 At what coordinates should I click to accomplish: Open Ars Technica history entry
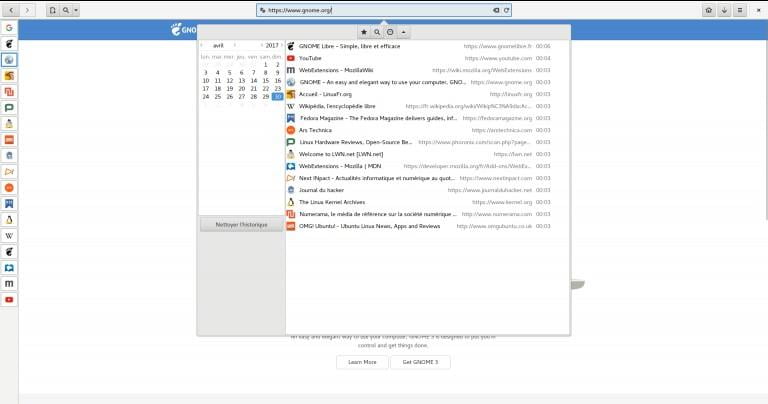pyautogui.click(x=427, y=130)
